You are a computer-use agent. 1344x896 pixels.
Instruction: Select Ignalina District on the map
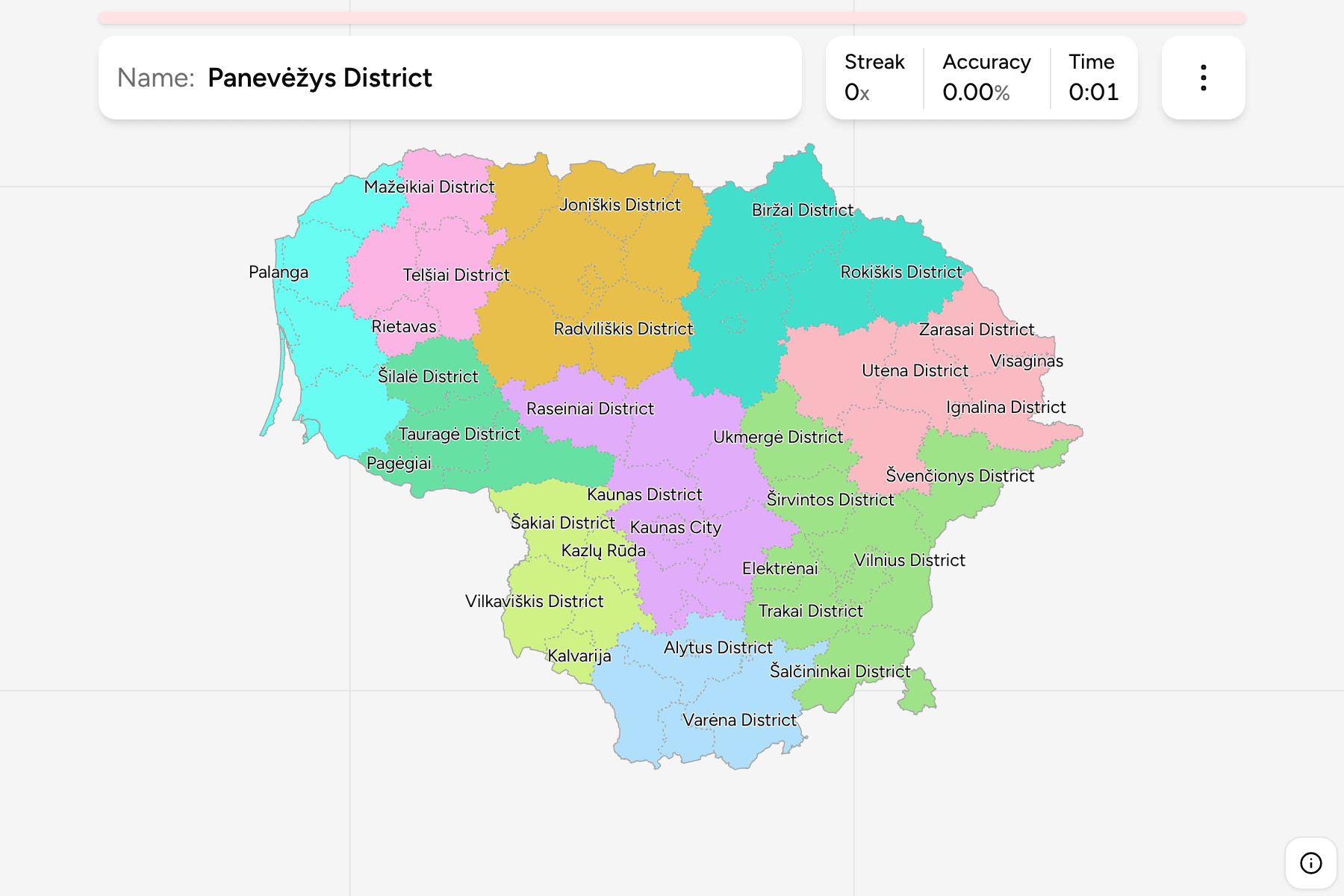tap(1006, 407)
